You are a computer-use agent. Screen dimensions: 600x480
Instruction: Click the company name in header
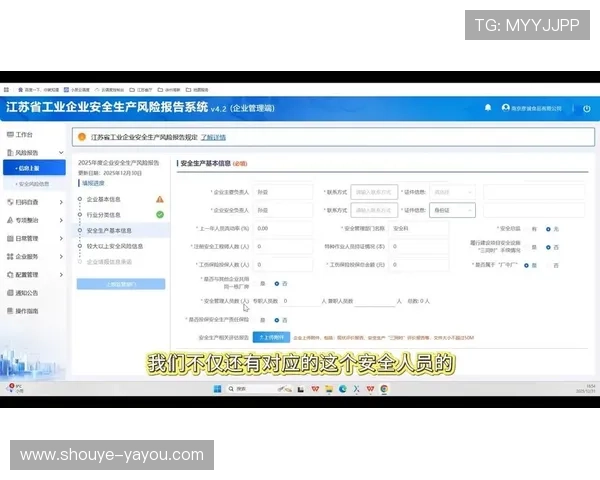(536, 108)
